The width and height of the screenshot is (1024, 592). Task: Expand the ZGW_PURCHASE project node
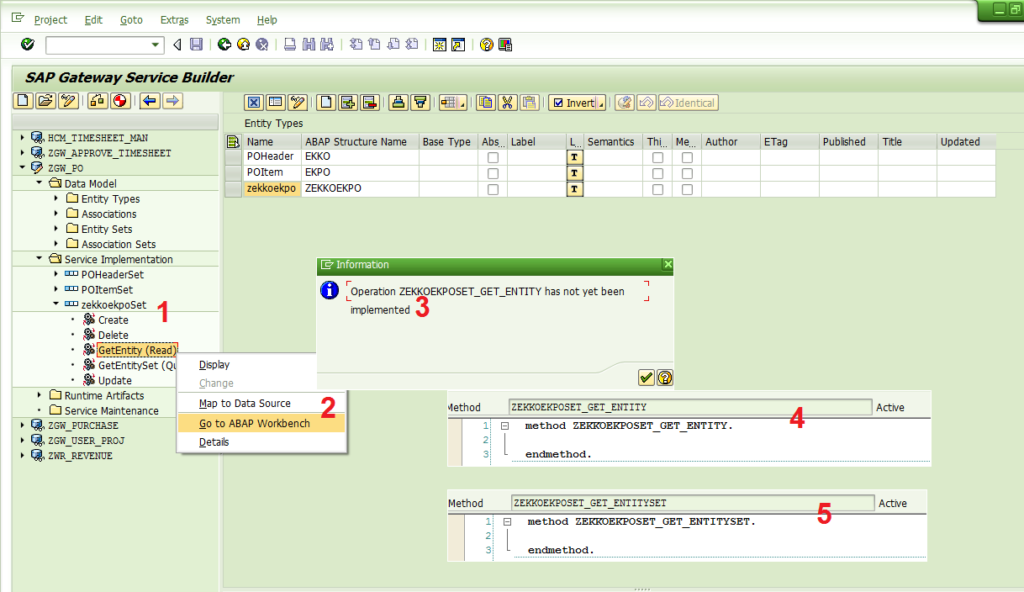pyautogui.click(x=22, y=425)
